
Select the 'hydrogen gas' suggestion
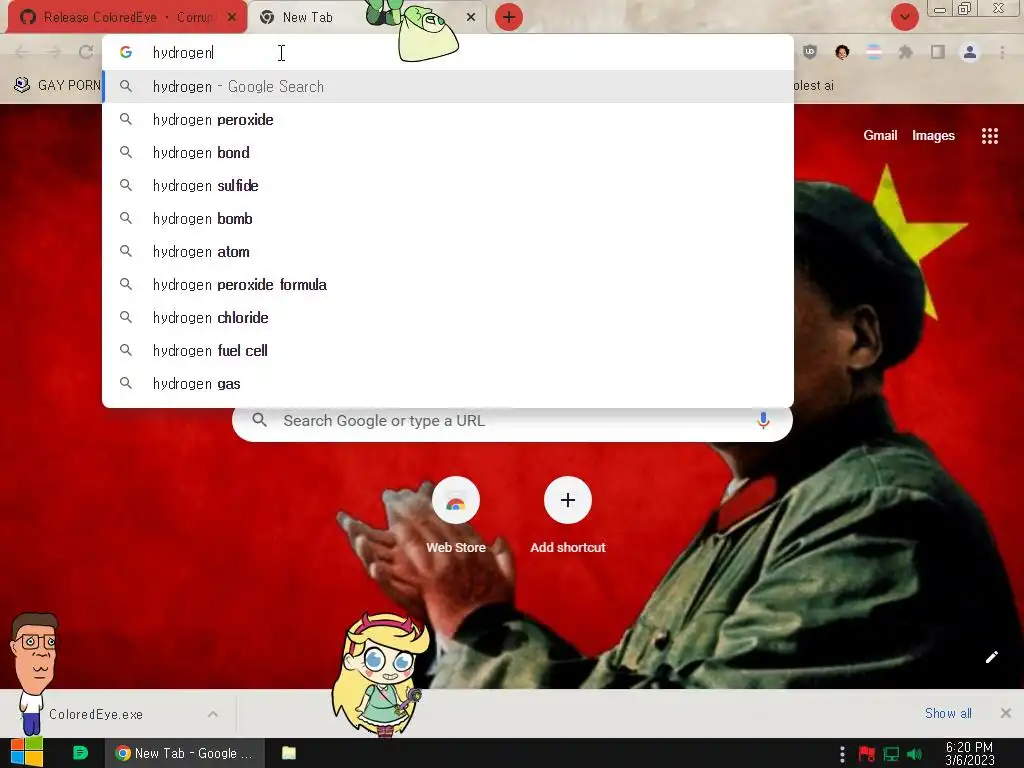coord(448,383)
